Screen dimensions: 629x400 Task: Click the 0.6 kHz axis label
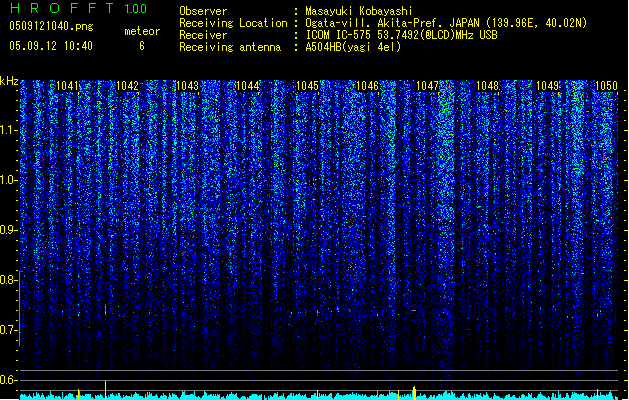8,380
